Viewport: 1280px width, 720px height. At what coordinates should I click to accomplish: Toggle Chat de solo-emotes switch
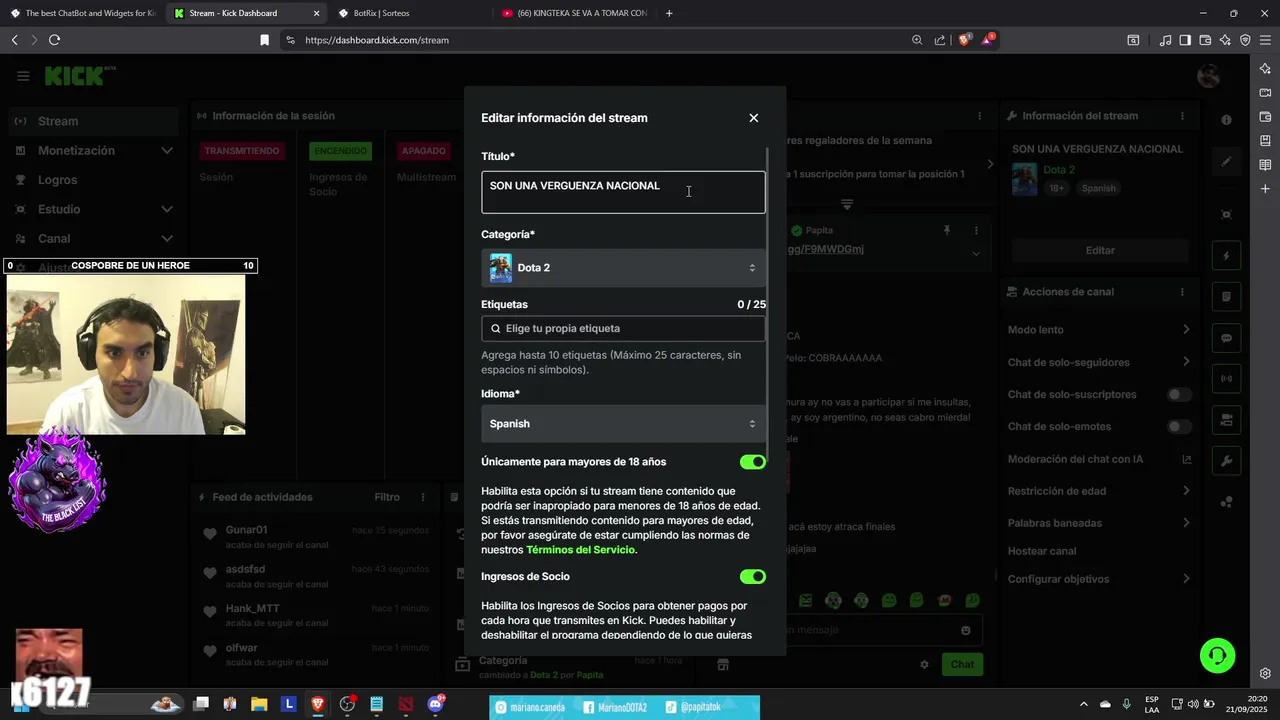tap(1180, 427)
